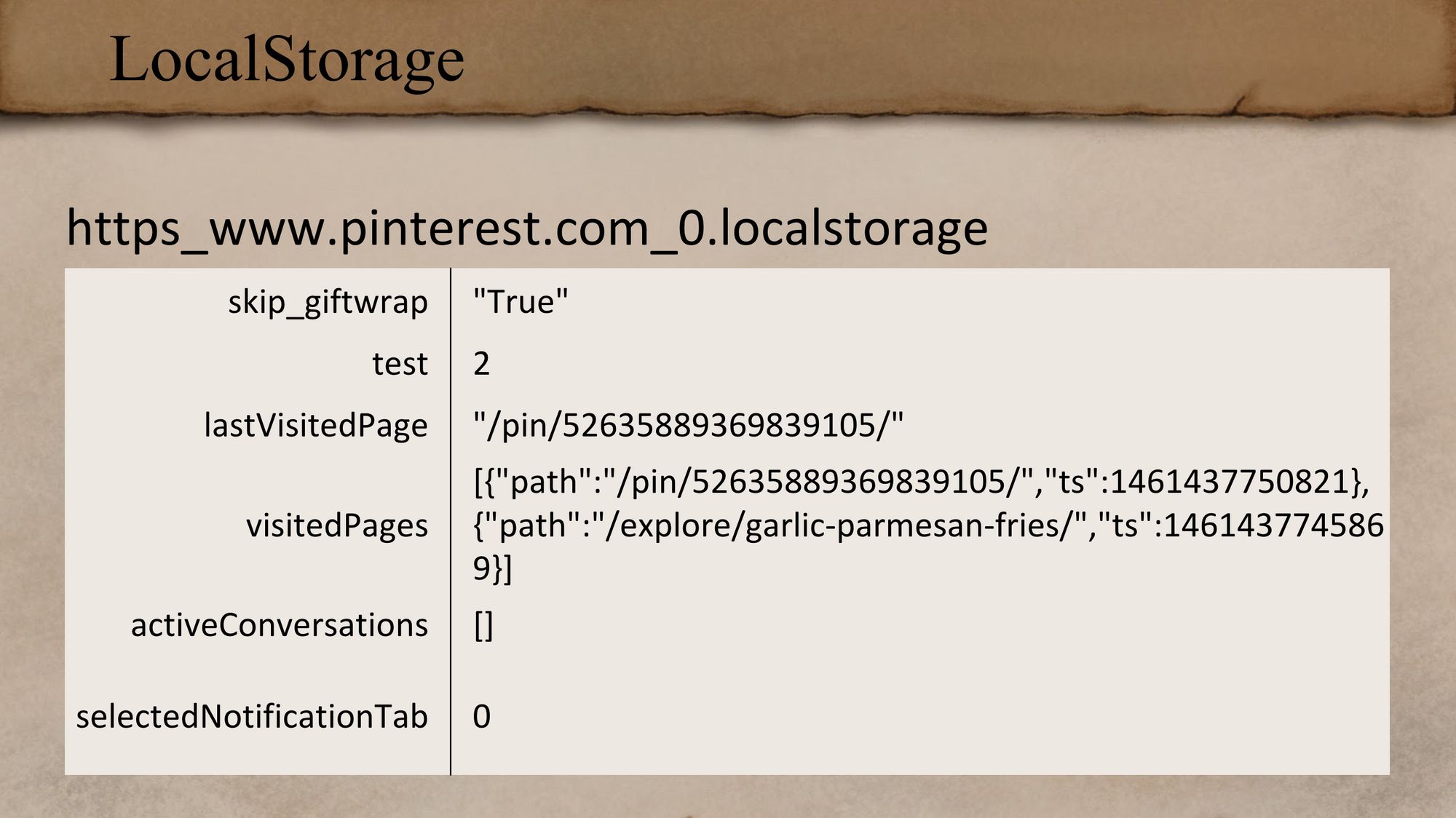
Task: Select the value 2 for test
Action: [x=481, y=364]
